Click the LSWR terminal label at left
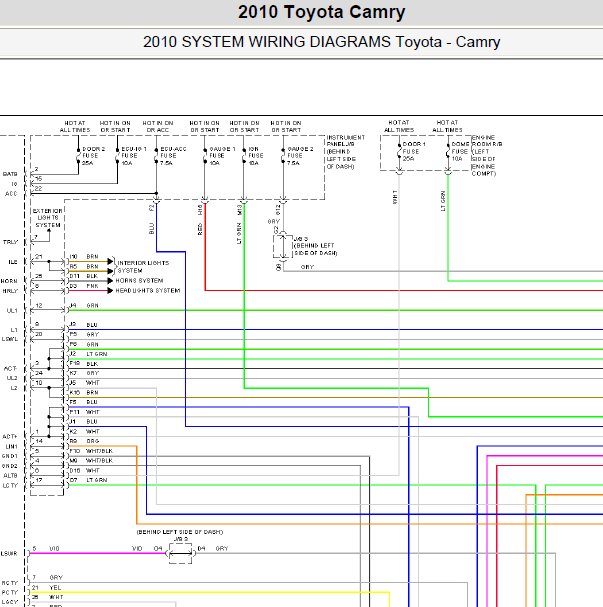The height and width of the screenshot is (607, 603). (x=10, y=552)
